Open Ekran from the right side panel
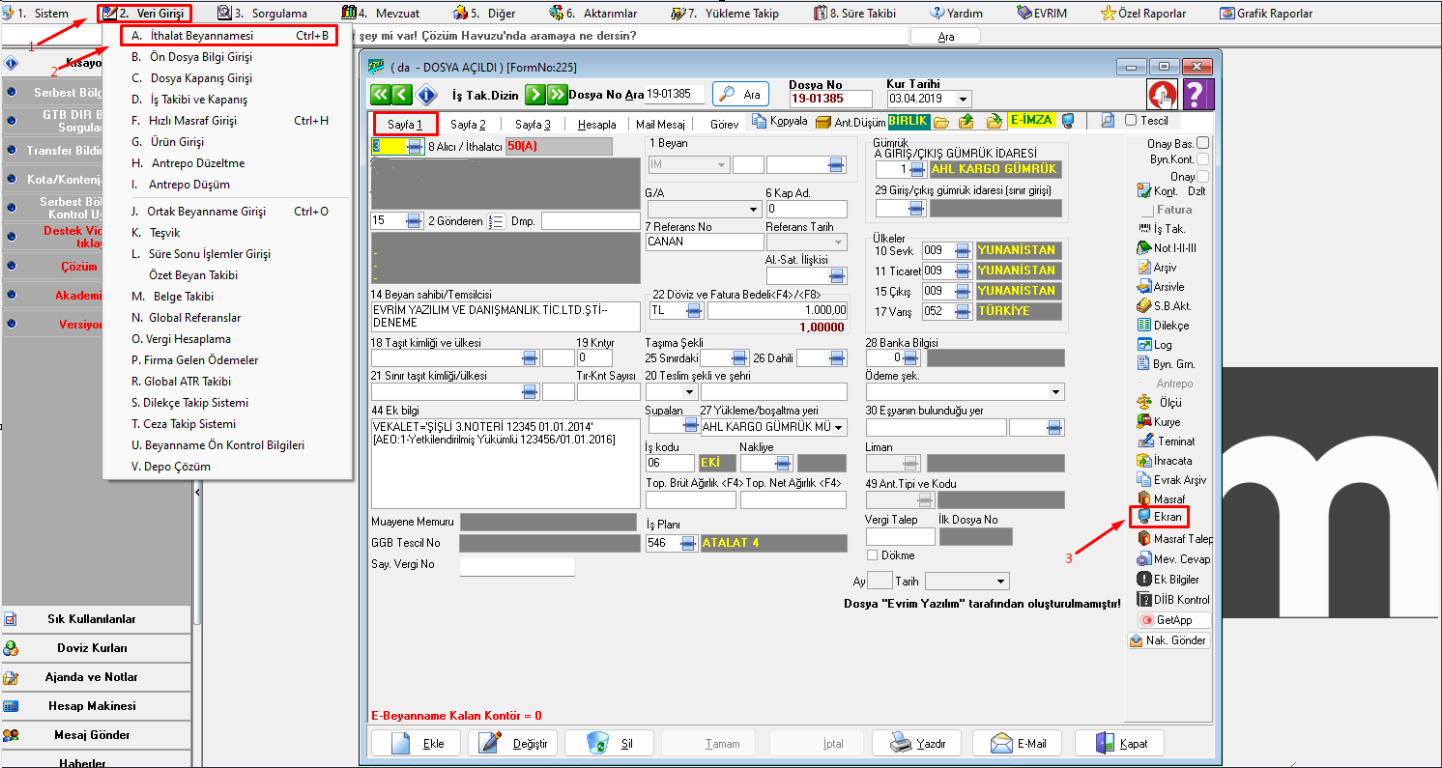The width and height of the screenshot is (1442, 768). 1159,517
